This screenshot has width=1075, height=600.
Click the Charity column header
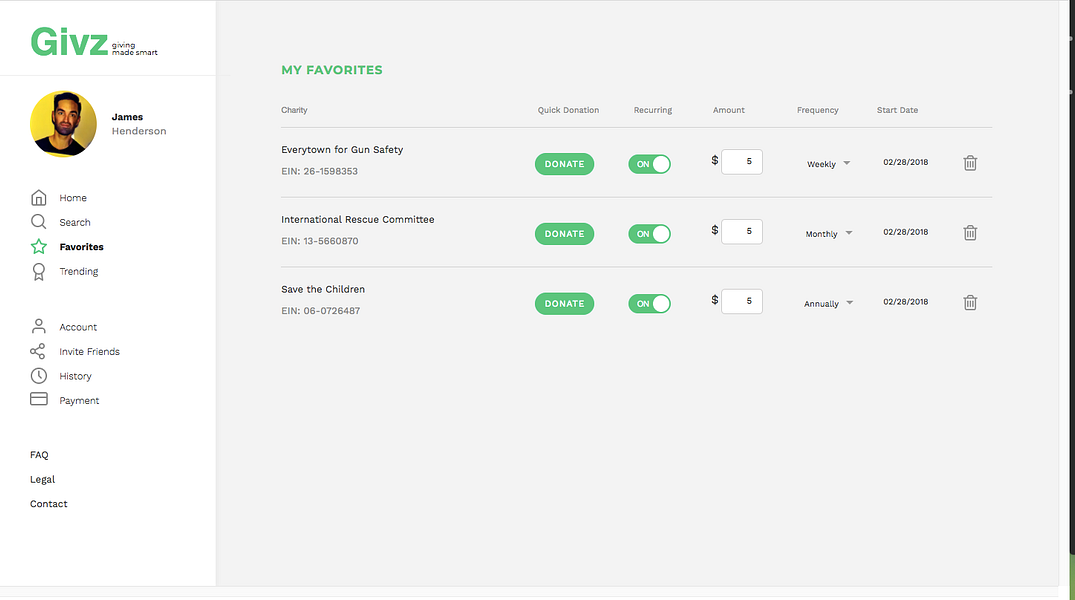294,110
